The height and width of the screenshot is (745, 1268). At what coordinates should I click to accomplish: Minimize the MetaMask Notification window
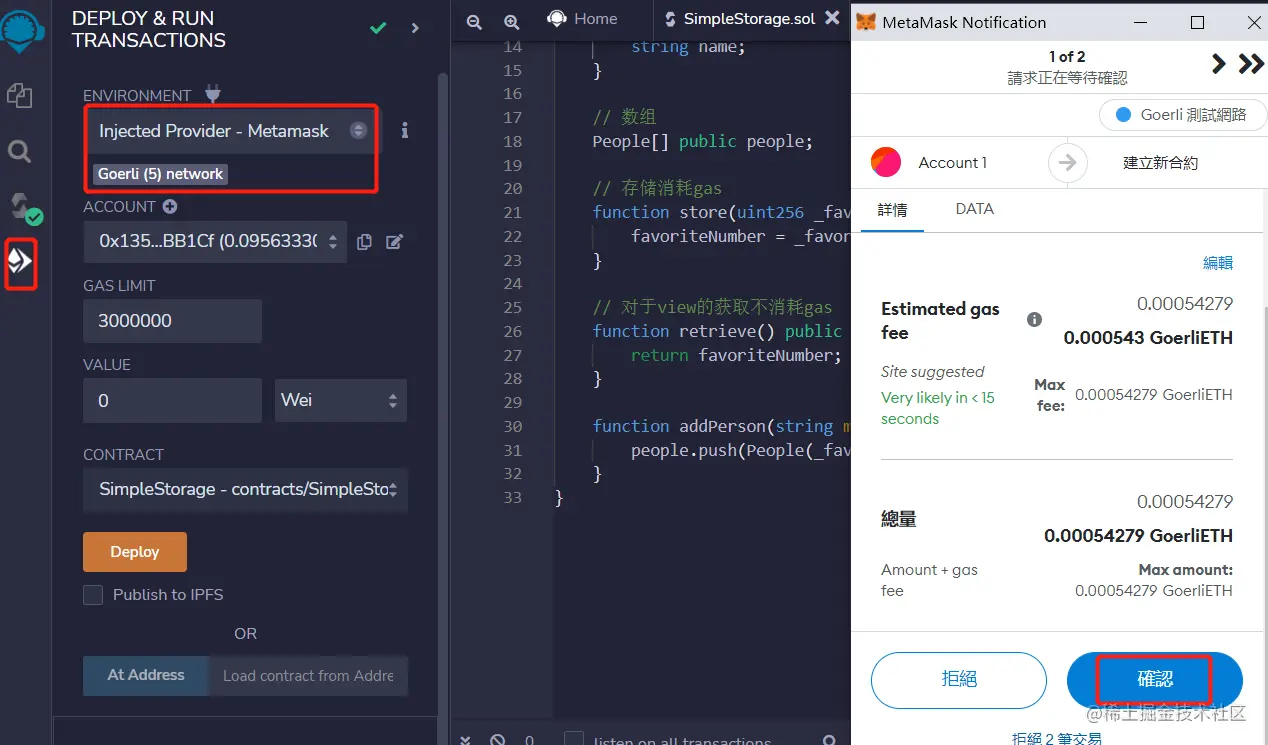(1140, 22)
